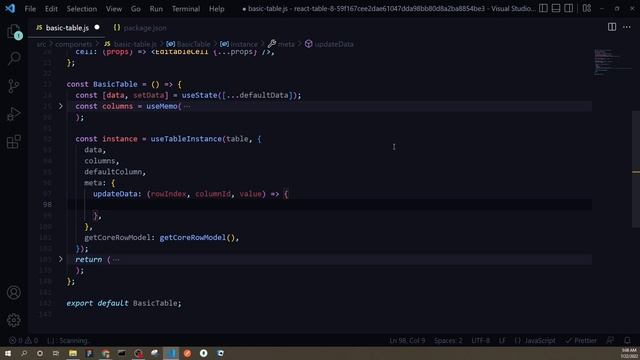Open Windows Start menu
Screen dimensions: 640x360
click(x=8, y=353)
